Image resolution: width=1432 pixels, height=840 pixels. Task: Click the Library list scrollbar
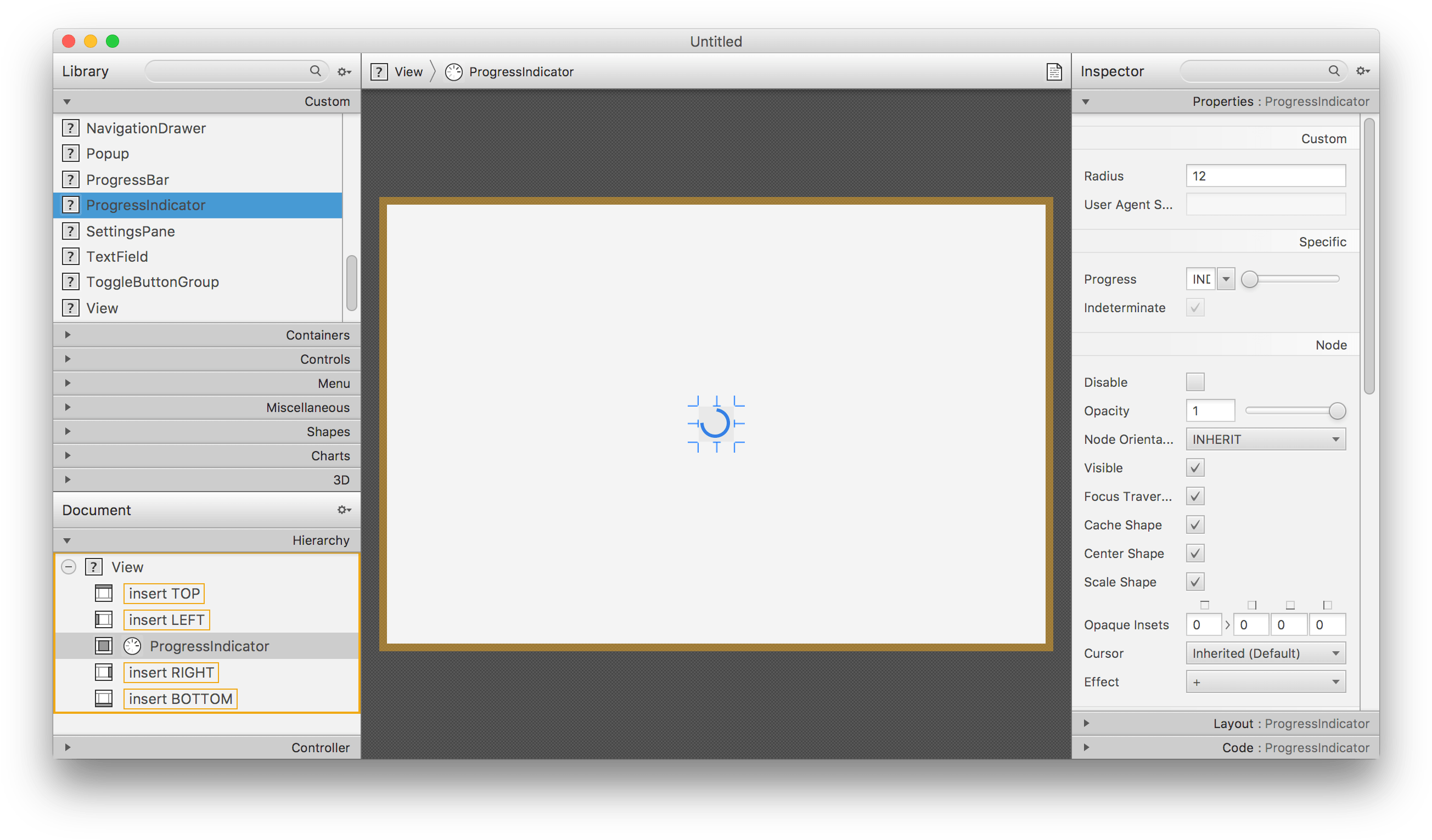(x=352, y=283)
